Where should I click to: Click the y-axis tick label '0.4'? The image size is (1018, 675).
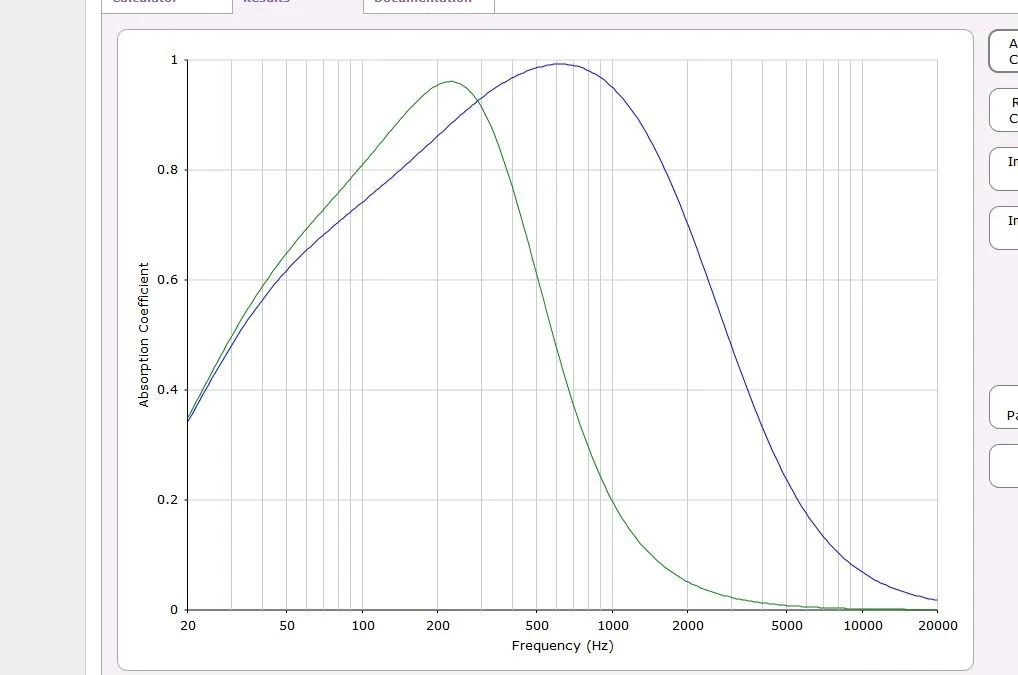(168, 390)
